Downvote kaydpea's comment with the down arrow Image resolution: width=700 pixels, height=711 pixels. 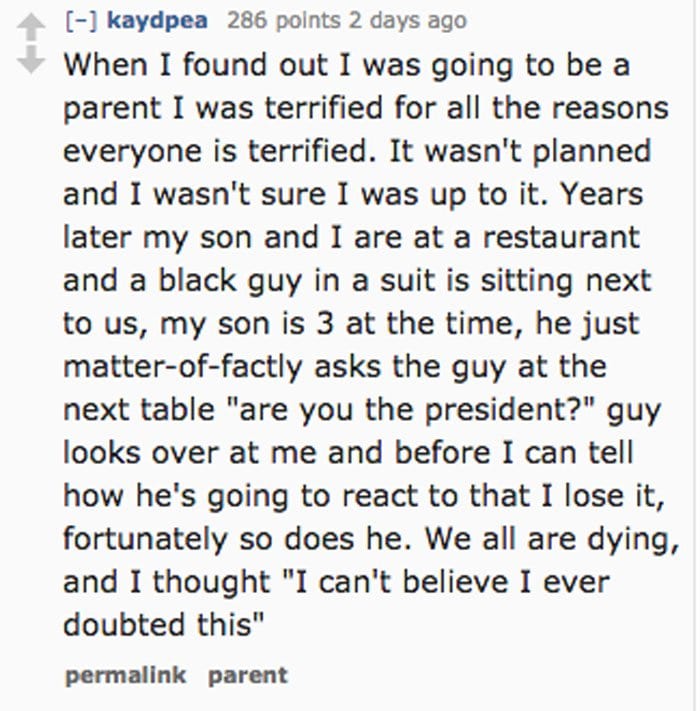point(31,59)
